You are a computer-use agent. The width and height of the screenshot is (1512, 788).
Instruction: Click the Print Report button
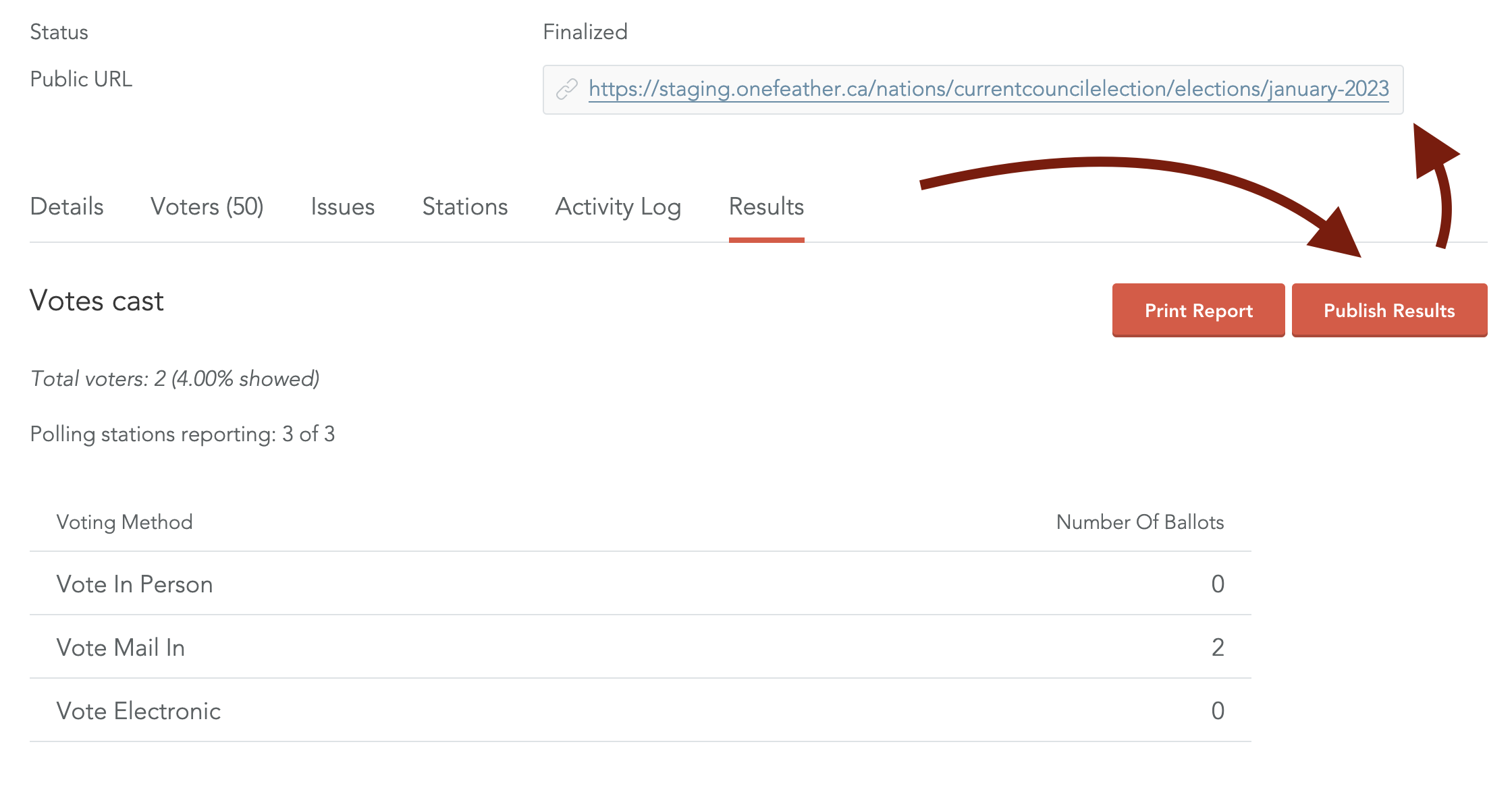1199,310
